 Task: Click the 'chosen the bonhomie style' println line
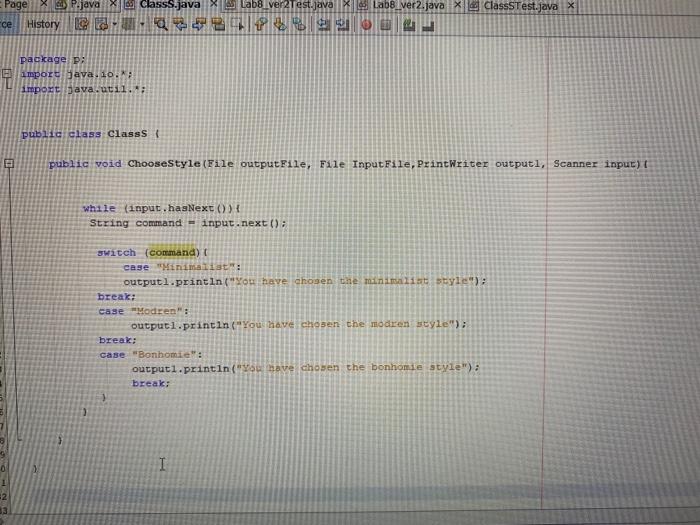pos(305,368)
